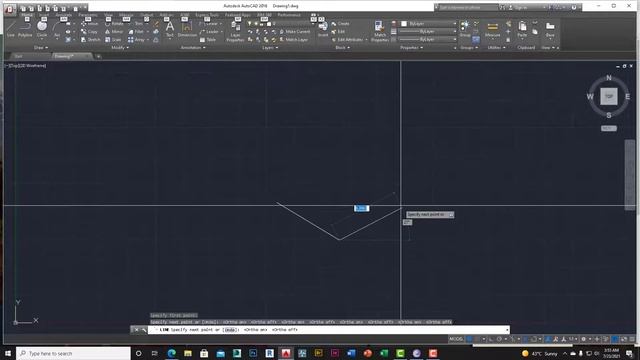Select the Text annotation tool

pos(170,29)
